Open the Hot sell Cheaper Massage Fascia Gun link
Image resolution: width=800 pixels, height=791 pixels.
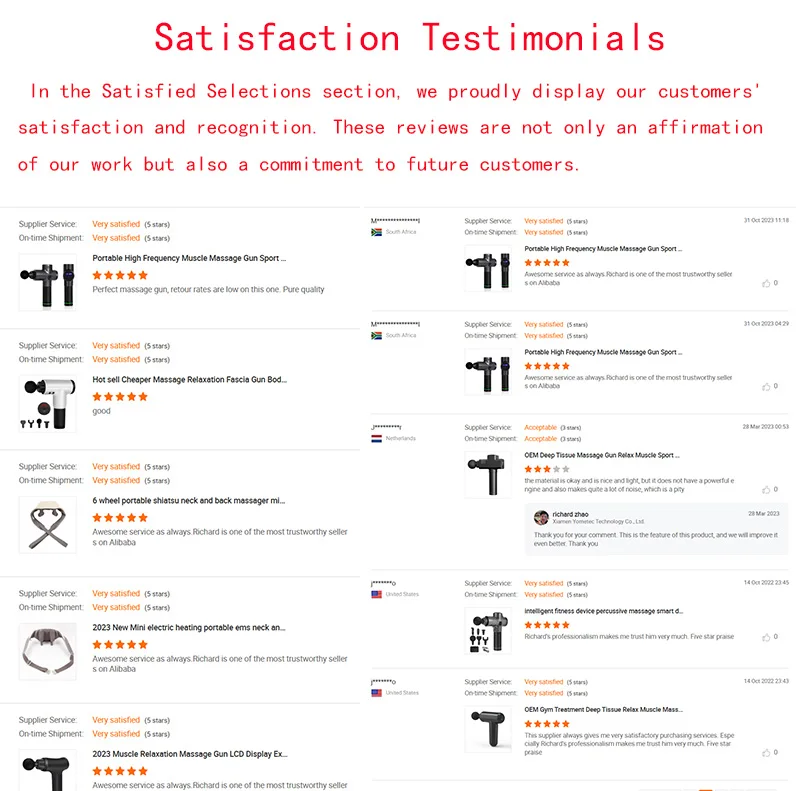pyautogui.click(x=189, y=380)
